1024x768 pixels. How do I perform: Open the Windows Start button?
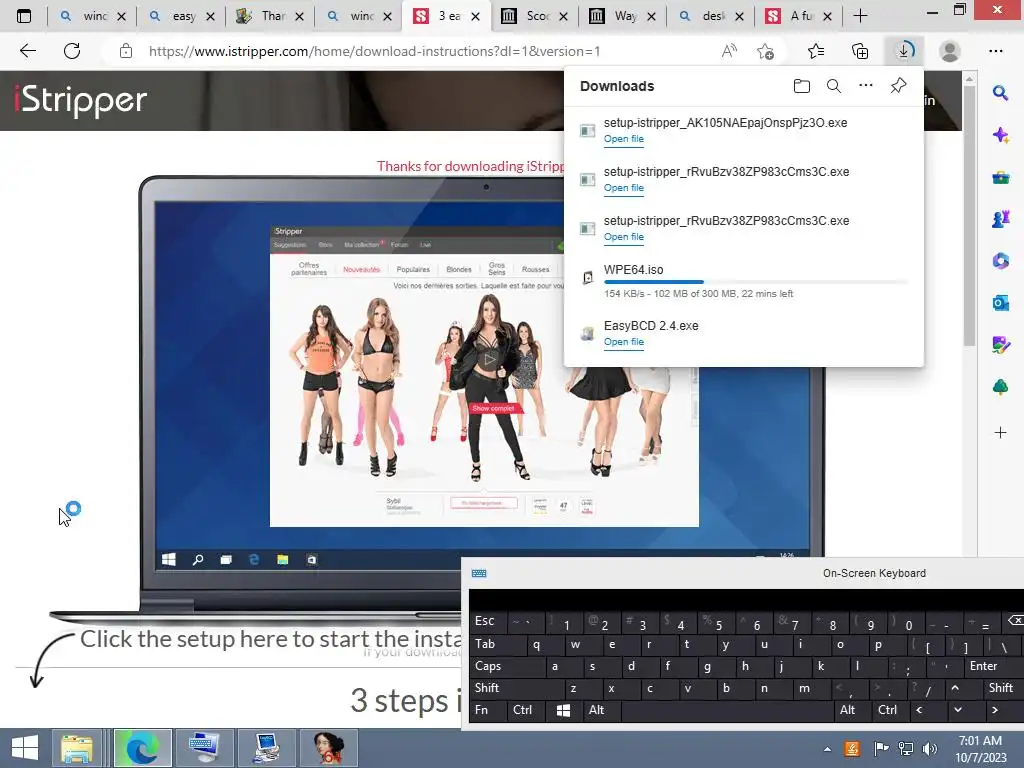(25, 748)
